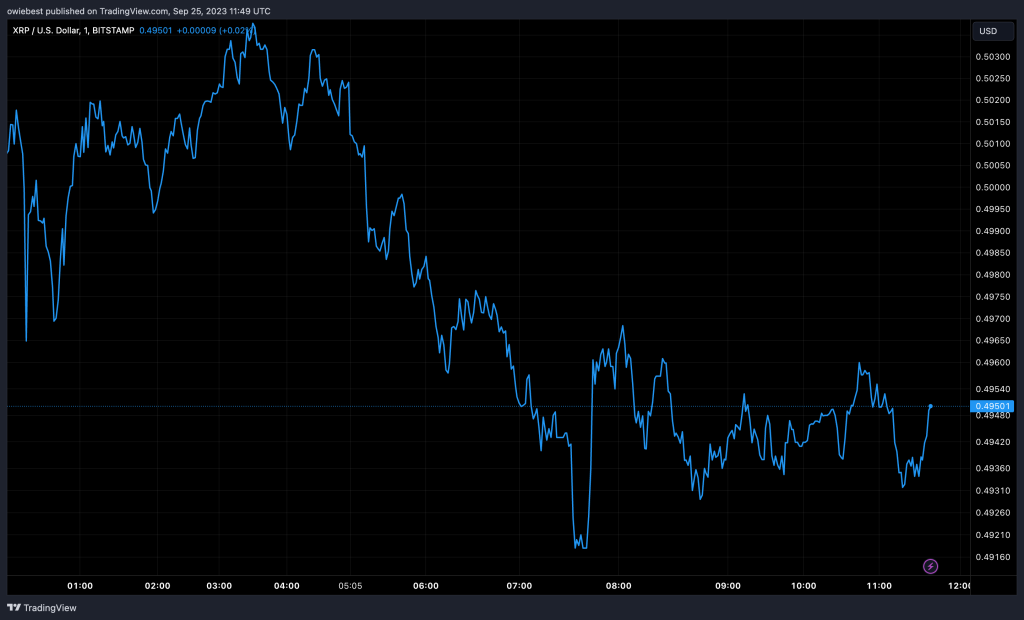The height and width of the screenshot is (620, 1024).
Task: Click the current price label 0.49501 on axis
Action: tap(994, 406)
